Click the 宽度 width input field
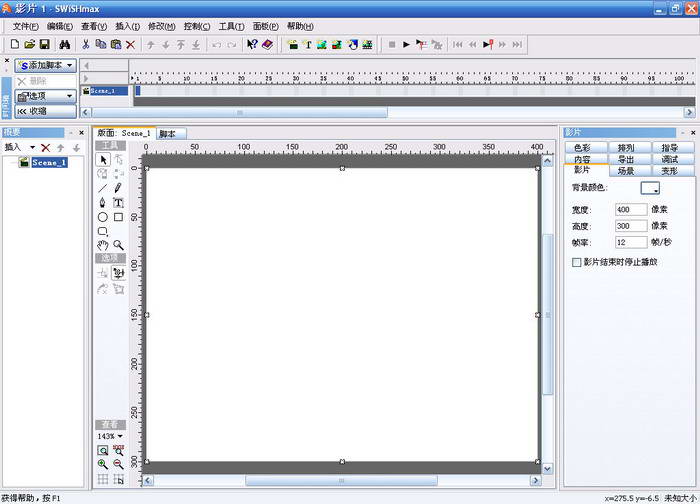The height and width of the screenshot is (504, 700). (x=631, y=210)
